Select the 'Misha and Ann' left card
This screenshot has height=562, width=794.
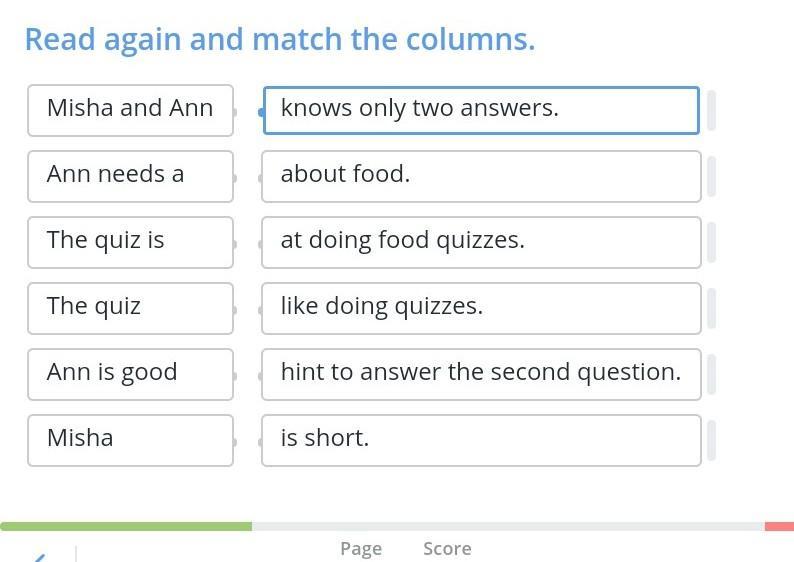(x=130, y=109)
